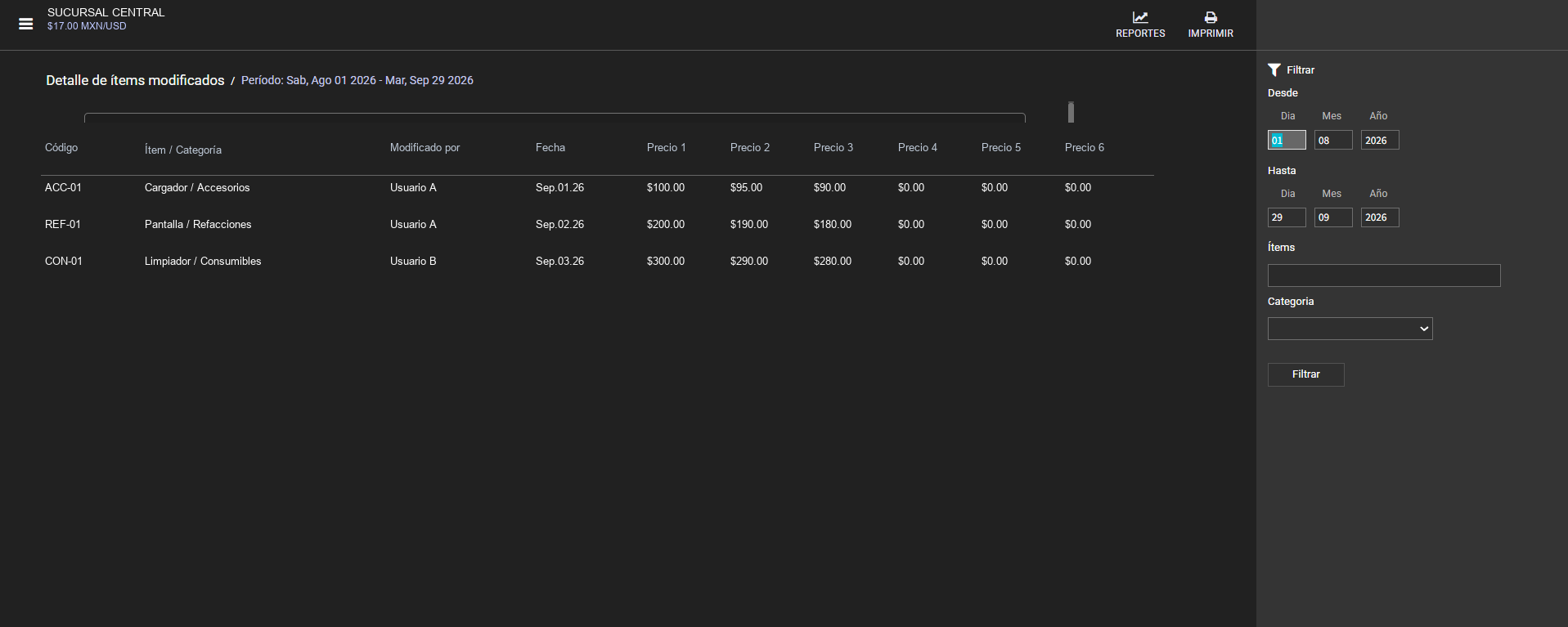The height and width of the screenshot is (627, 1568).
Task: Click the Precio 4 column header
Action: (x=918, y=148)
